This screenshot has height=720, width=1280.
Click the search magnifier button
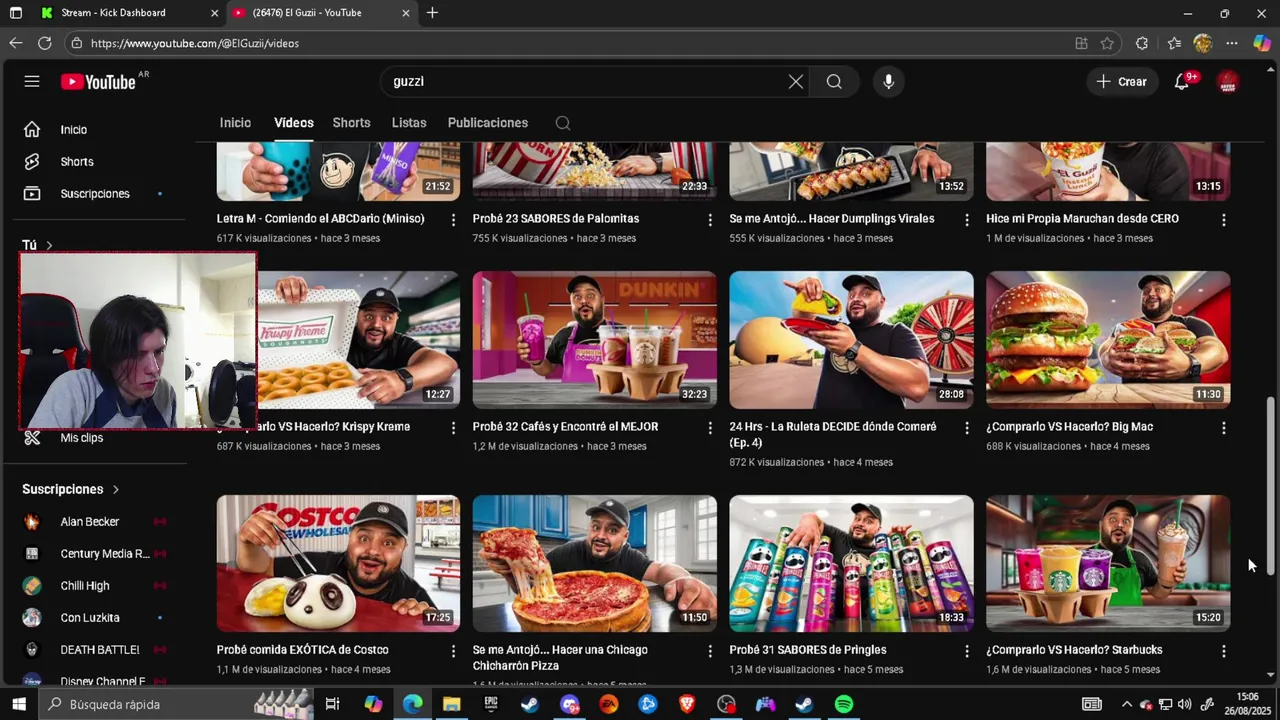pyautogui.click(x=834, y=82)
